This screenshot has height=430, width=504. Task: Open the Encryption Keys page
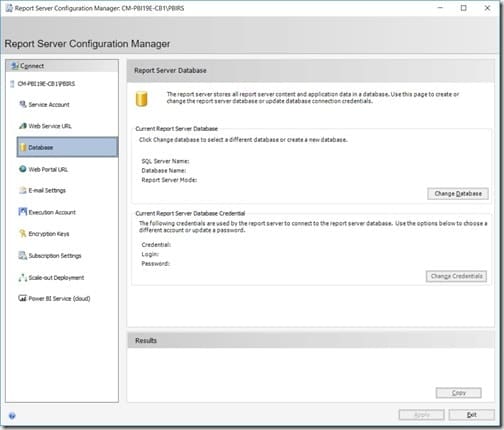[49, 234]
